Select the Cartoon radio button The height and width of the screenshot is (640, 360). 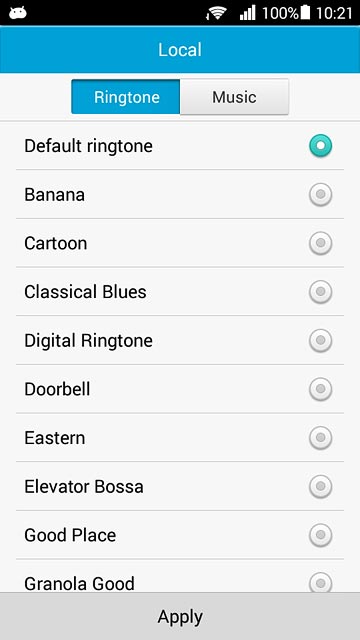[x=320, y=243]
